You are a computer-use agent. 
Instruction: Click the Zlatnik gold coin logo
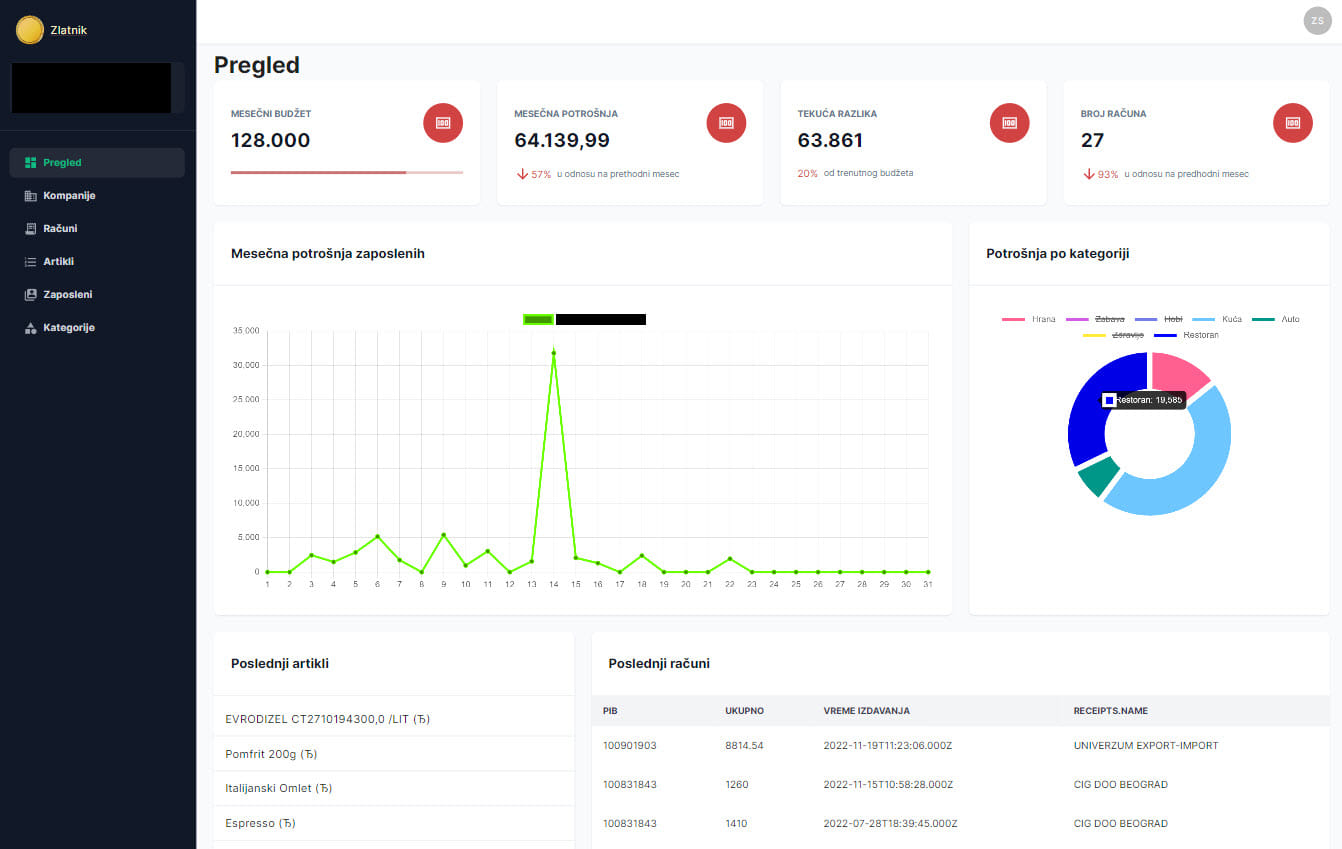coord(30,30)
